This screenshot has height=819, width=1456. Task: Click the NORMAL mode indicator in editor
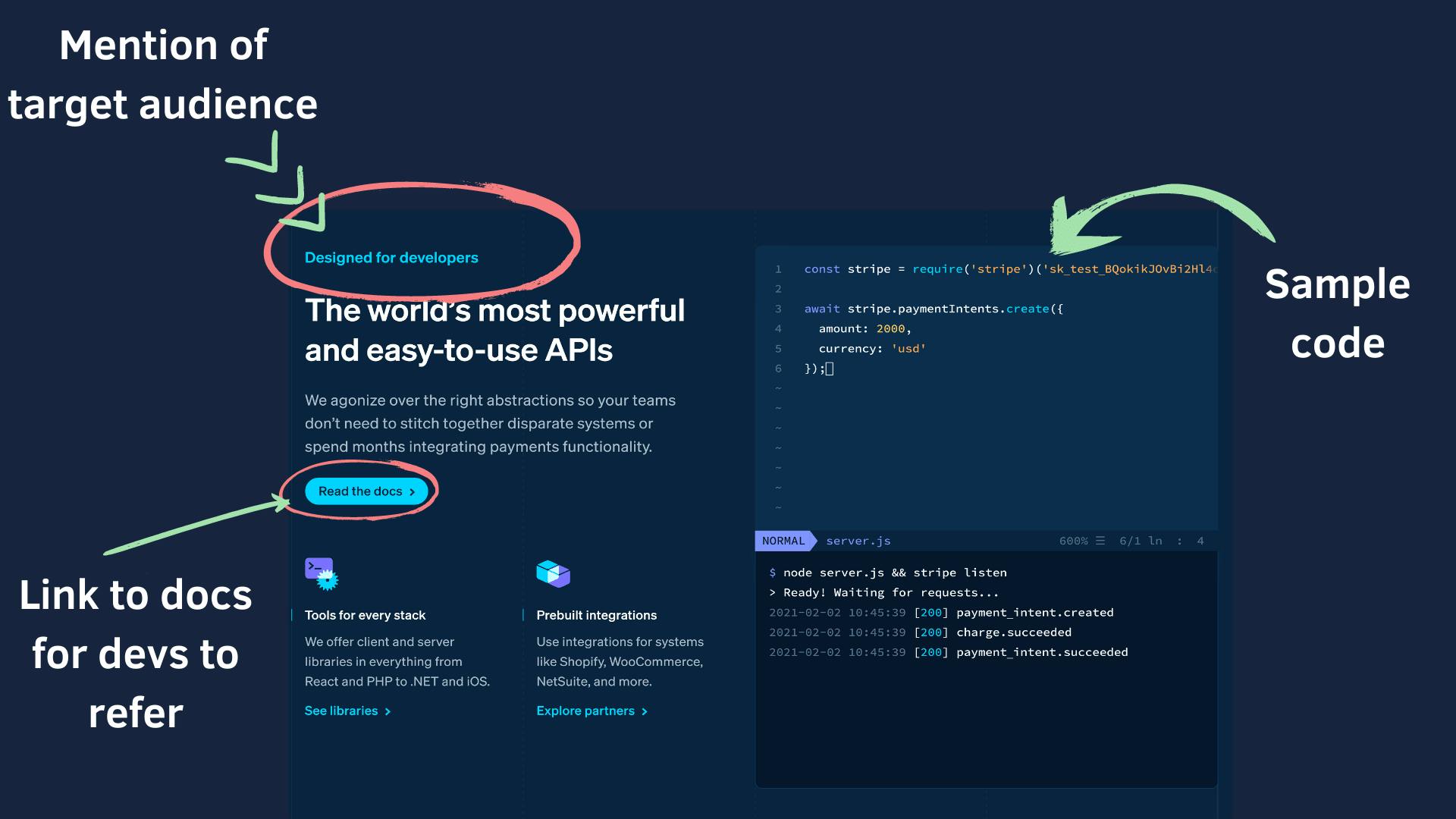pyautogui.click(x=784, y=541)
